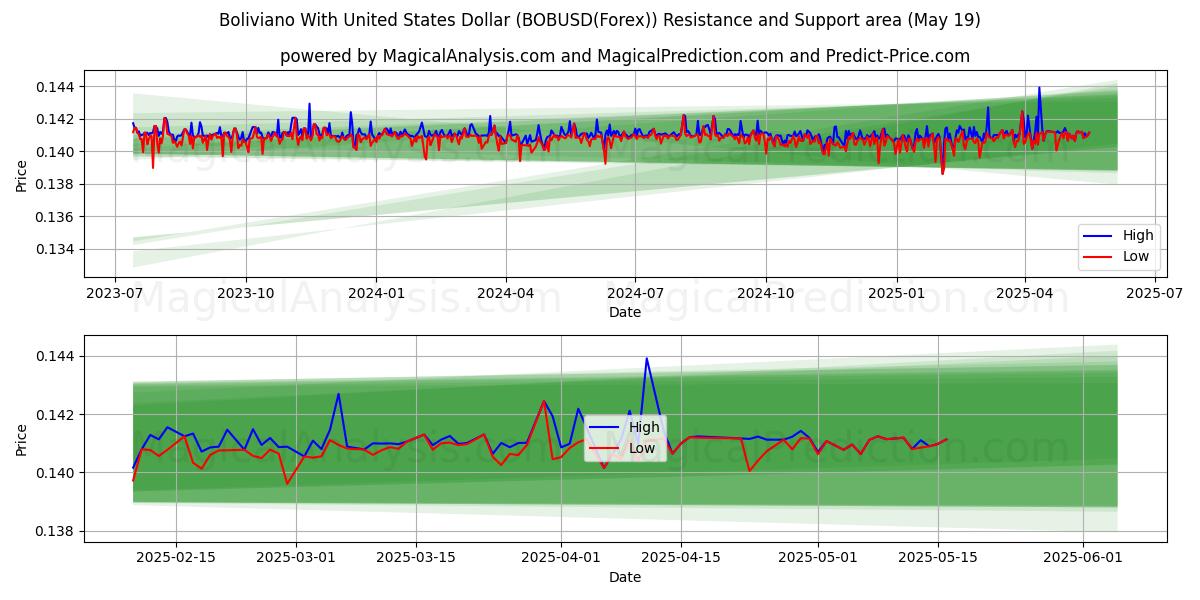Click the 2025-04 x-axis tick label

pyautogui.click(x=1025, y=293)
